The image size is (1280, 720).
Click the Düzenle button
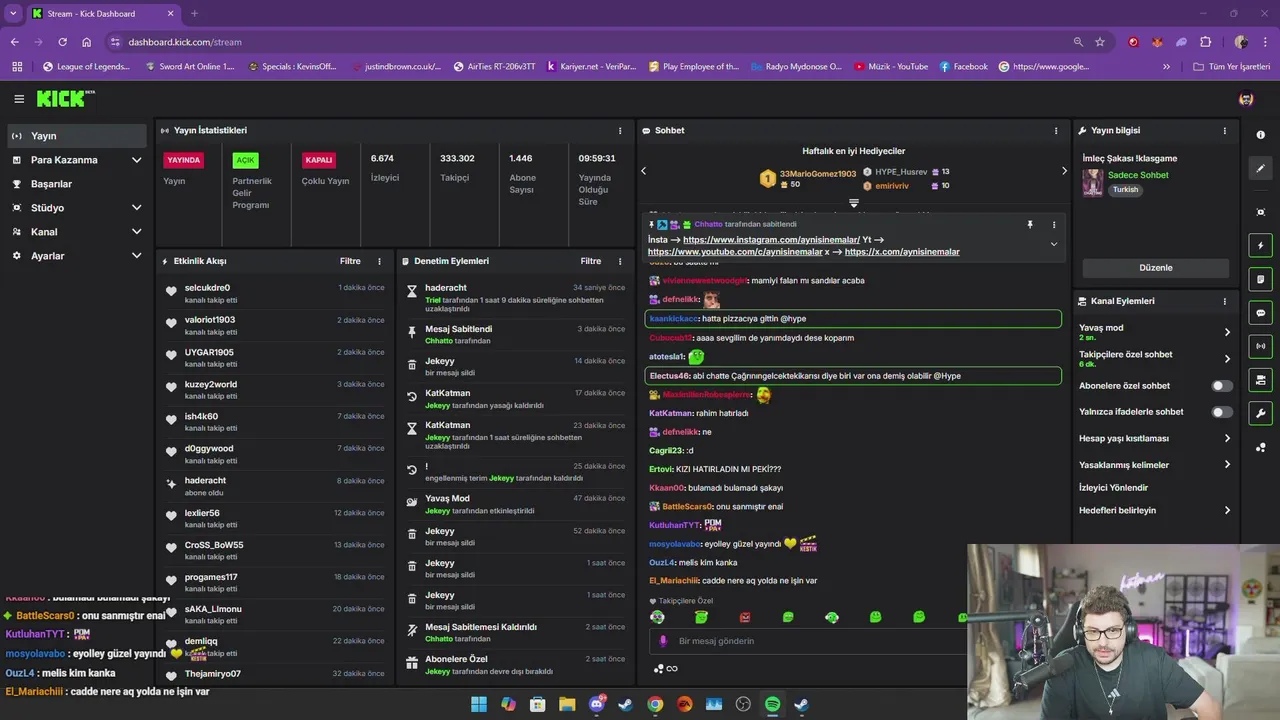(1155, 268)
